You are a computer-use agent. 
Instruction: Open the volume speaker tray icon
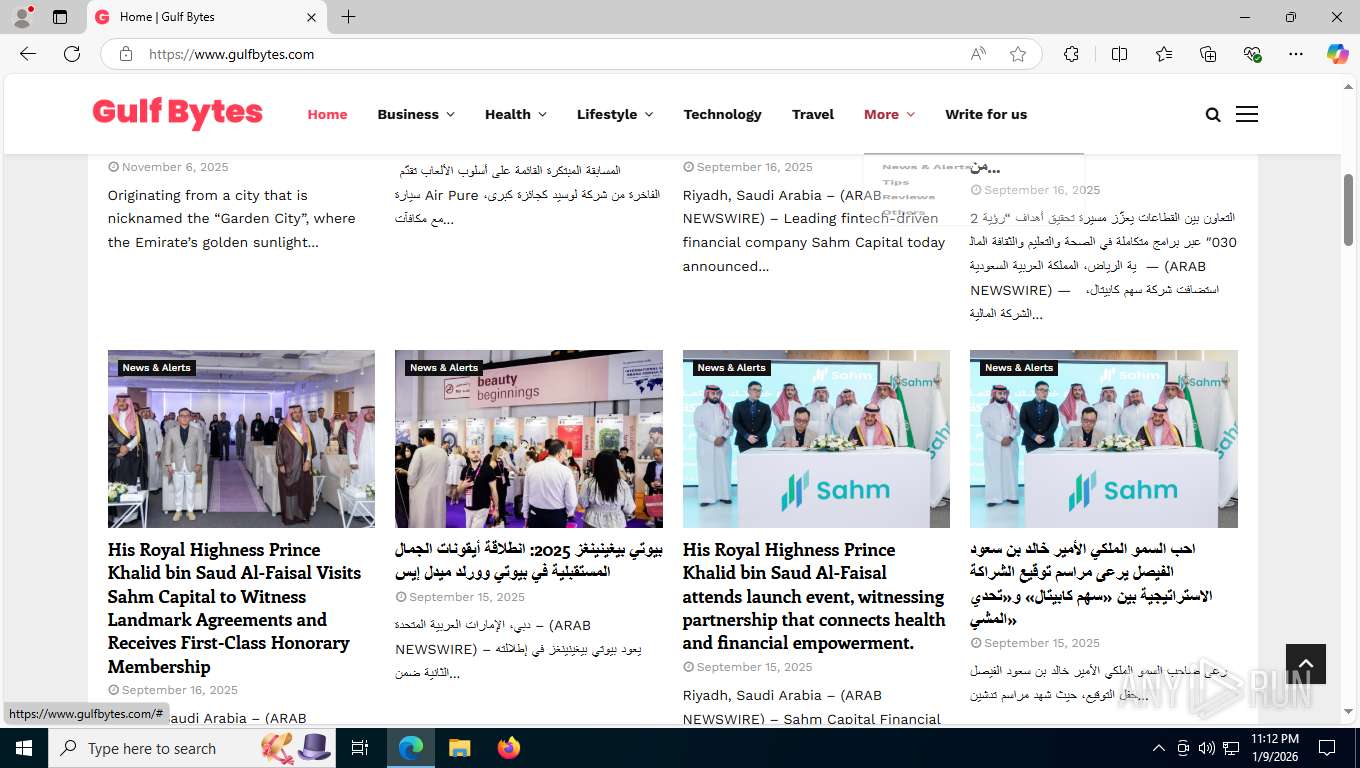click(x=1207, y=748)
